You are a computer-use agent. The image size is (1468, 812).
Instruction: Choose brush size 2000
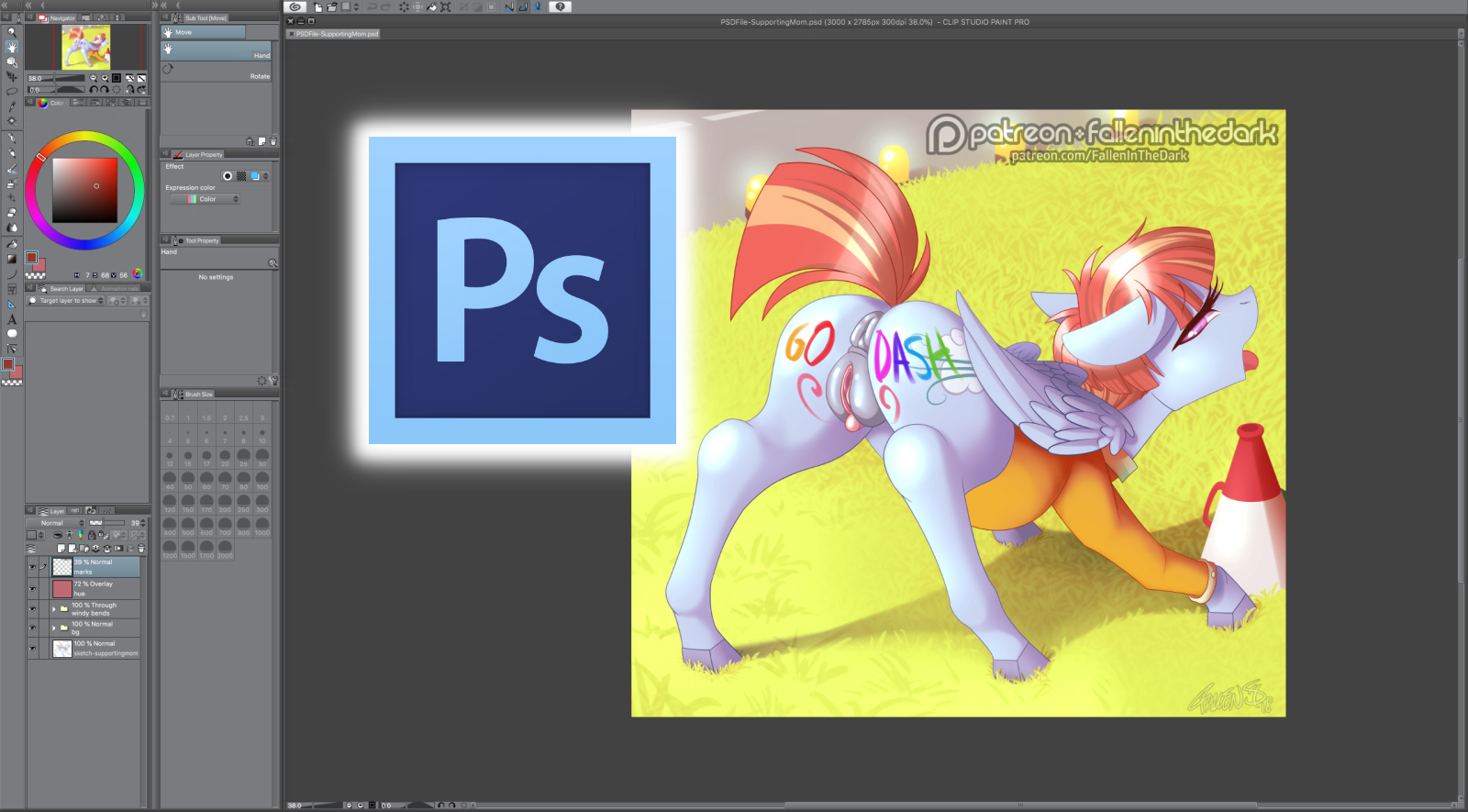tap(225, 548)
